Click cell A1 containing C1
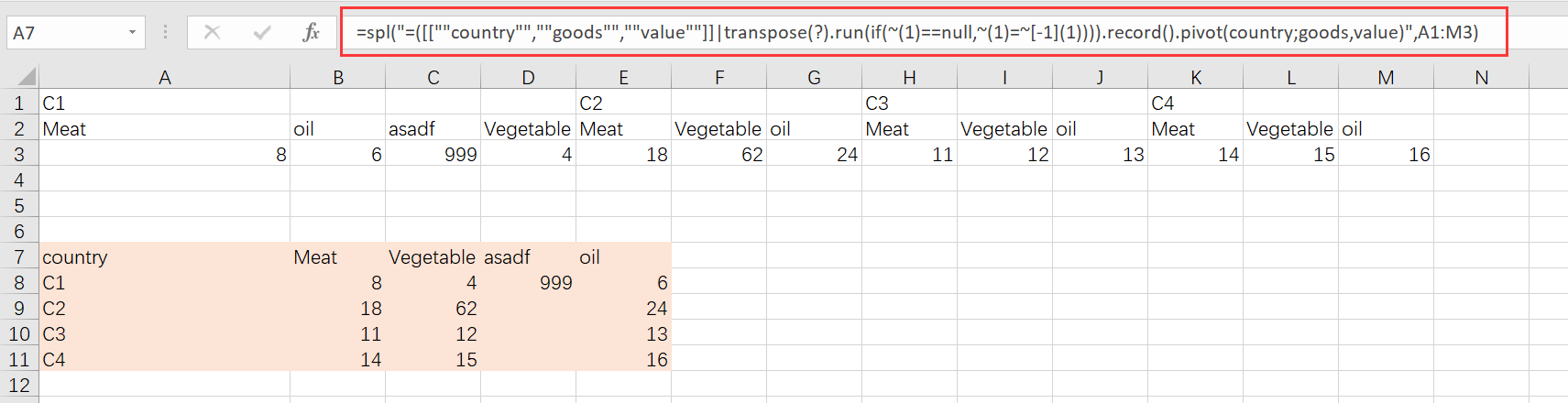 (165, 103)
